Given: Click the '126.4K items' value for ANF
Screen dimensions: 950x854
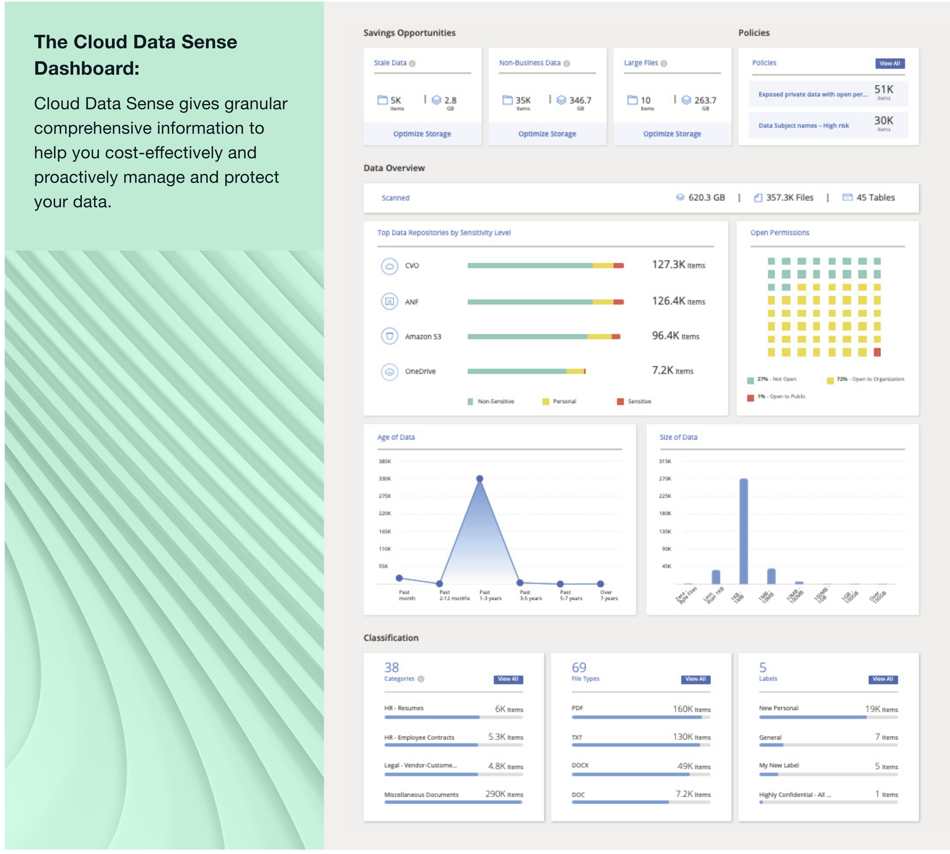Looking at the screenshot, I should pyautogui.click(x=679, y=301).
